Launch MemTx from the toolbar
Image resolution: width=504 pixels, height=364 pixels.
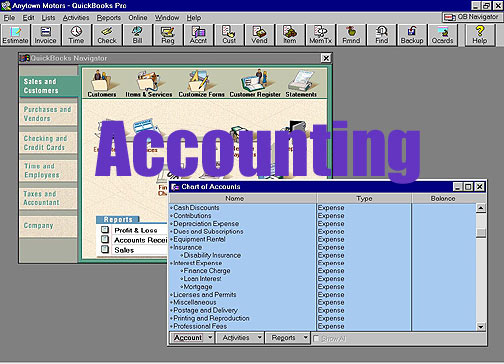click(x=320, y=35)
